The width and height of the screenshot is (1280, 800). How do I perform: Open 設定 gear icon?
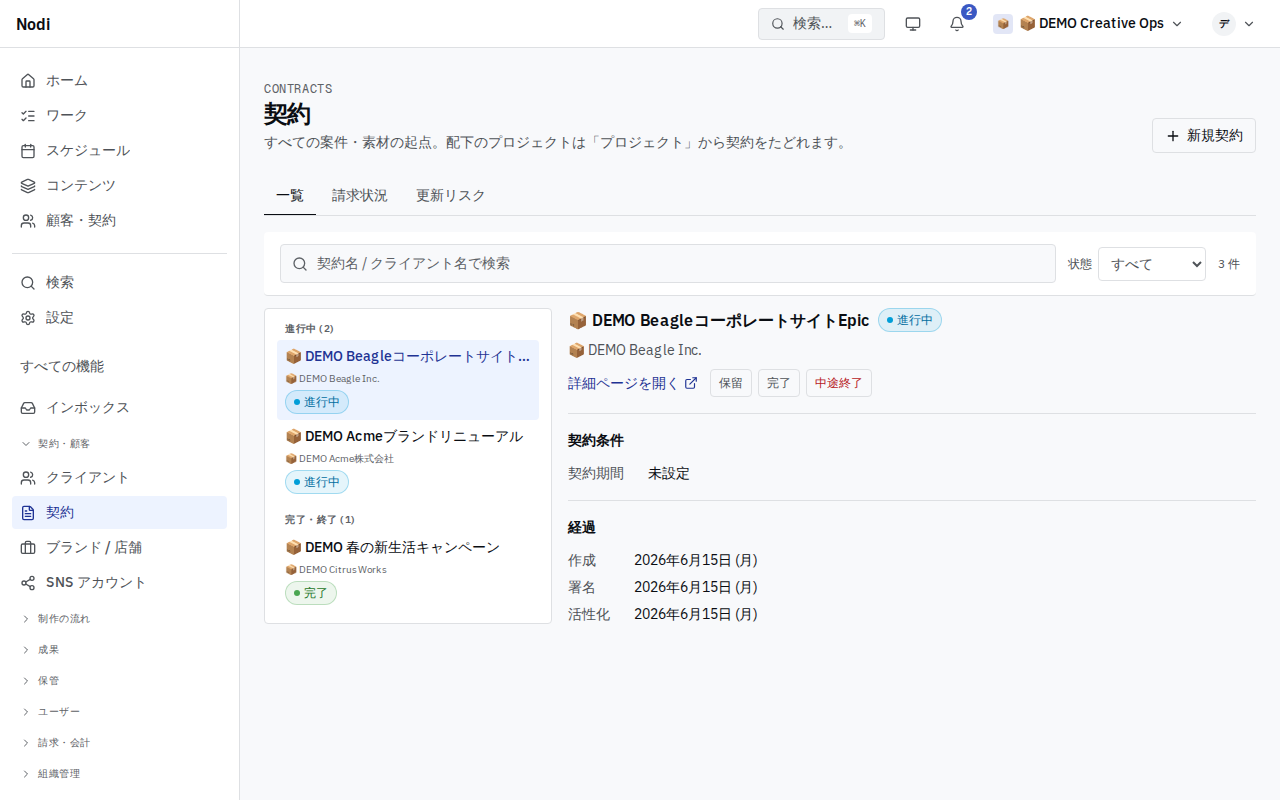[x=28, y=318]
